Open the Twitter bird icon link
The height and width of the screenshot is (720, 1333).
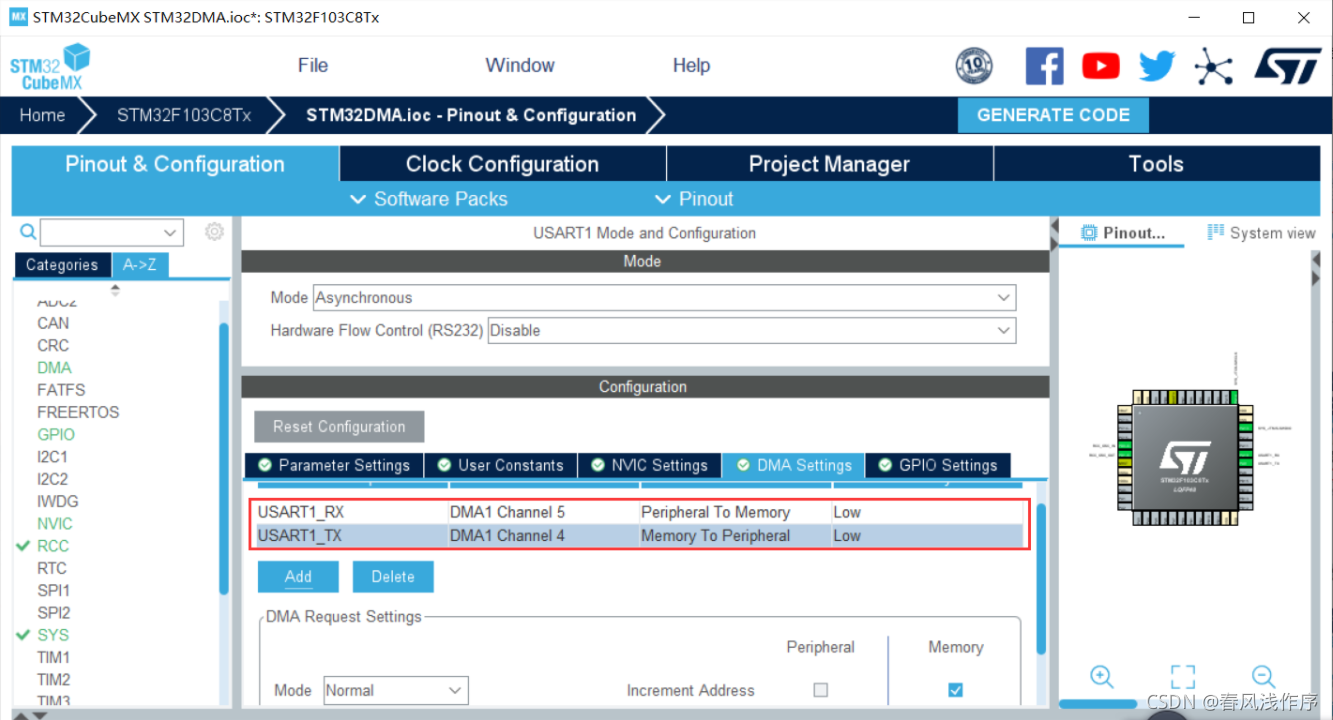1157,66
